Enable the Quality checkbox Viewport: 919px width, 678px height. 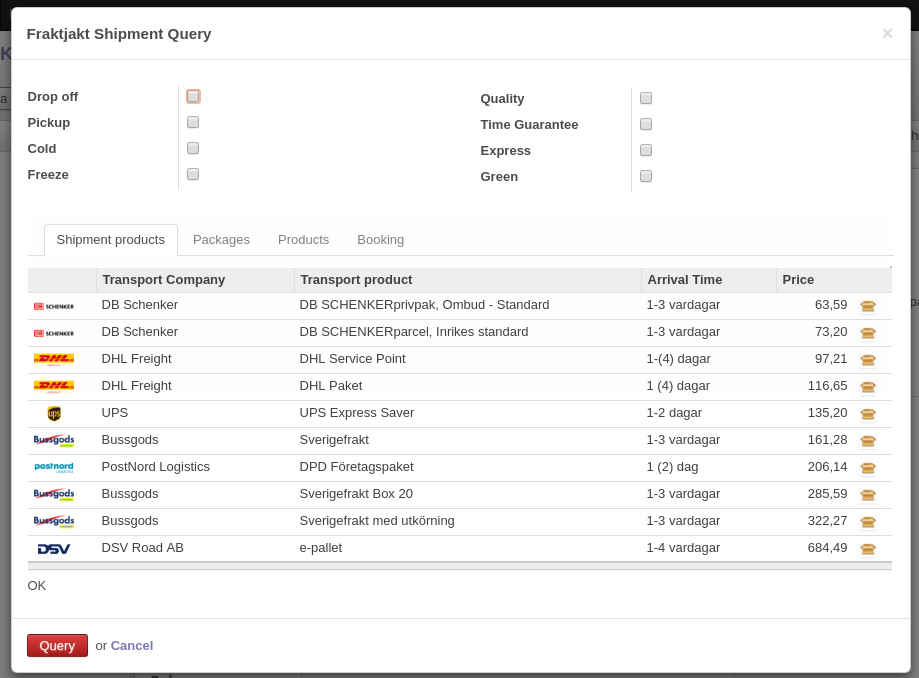[x=646, y=98]
